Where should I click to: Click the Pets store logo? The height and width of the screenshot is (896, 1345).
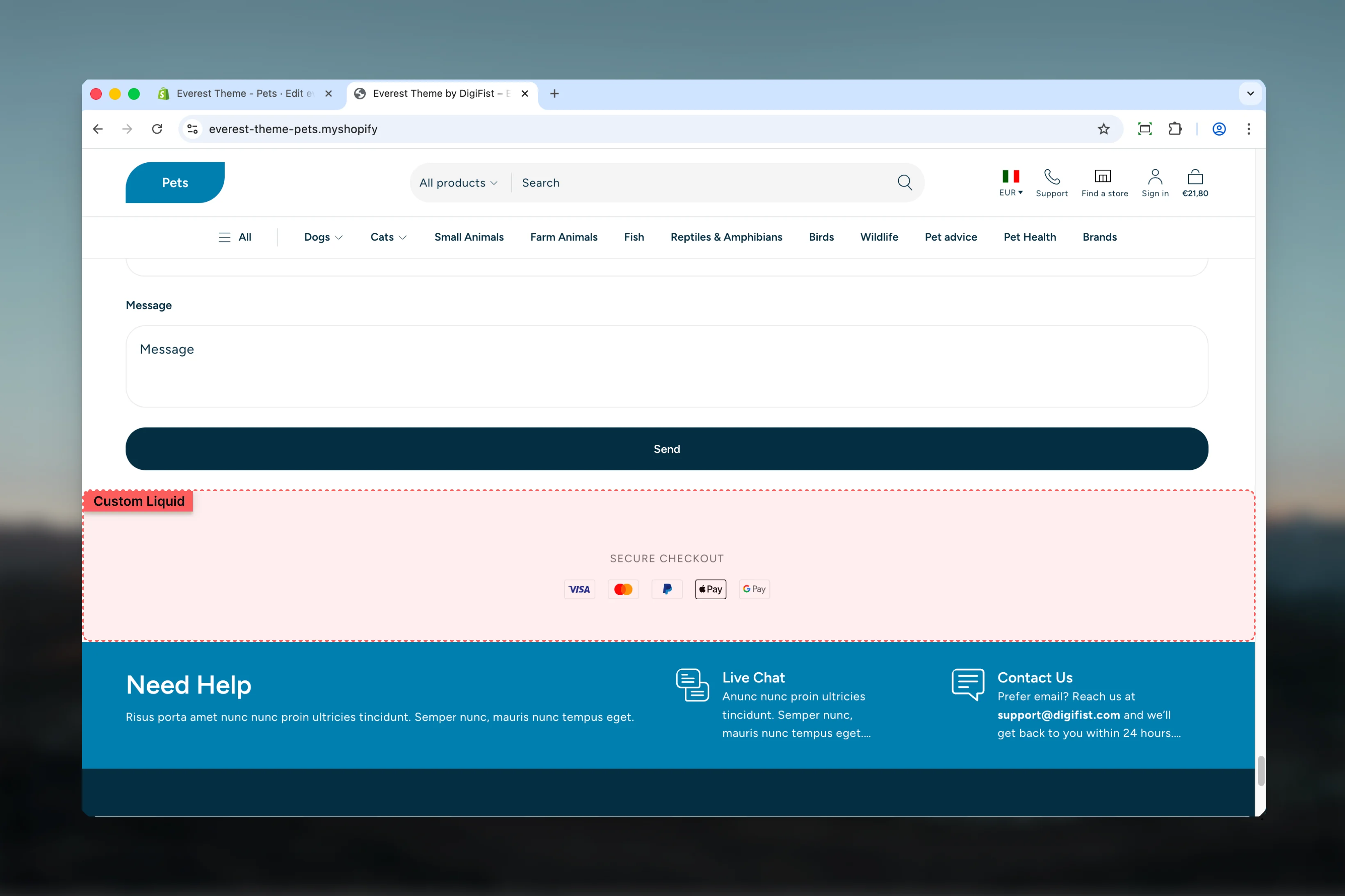click(x=175, y=183)
